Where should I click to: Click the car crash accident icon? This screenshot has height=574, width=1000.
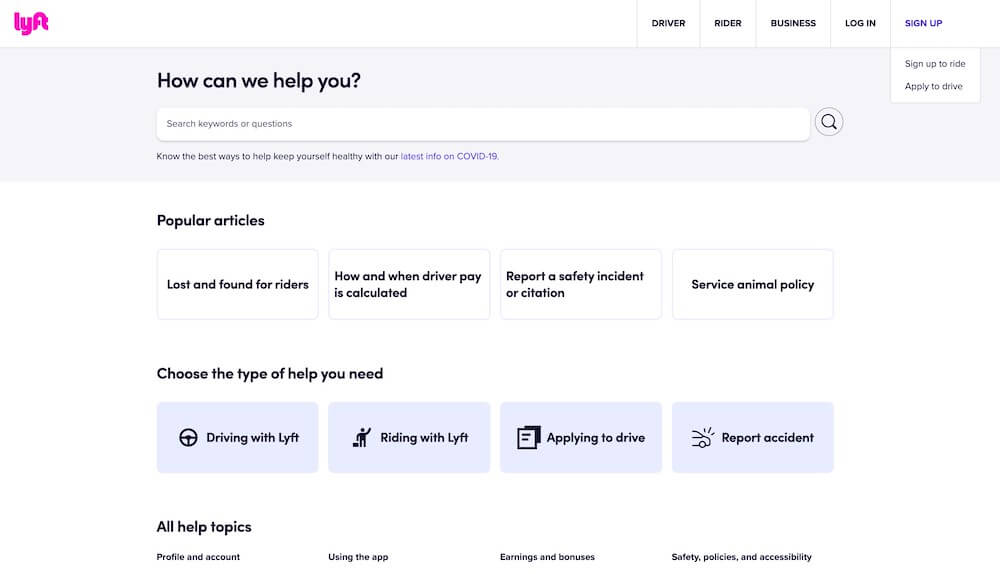click(703, 438)
